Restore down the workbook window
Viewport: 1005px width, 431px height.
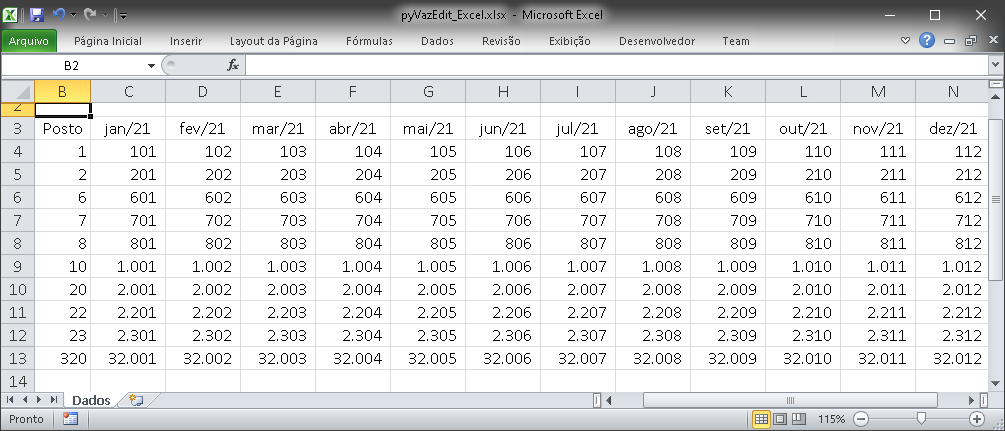pos(970,41)
